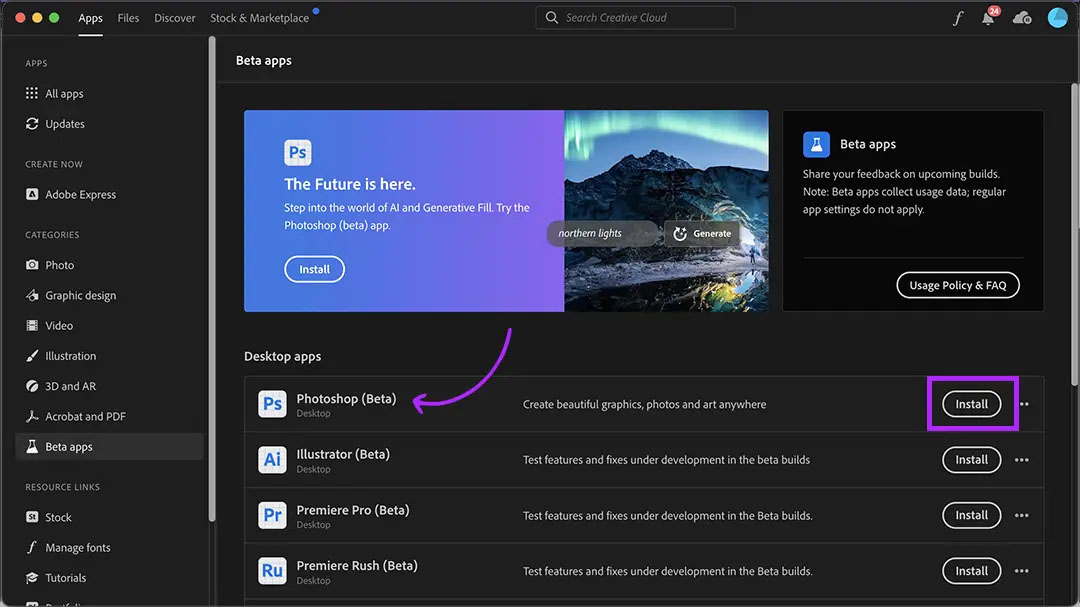Click Install in the Future is here banner

coord(314,269)
